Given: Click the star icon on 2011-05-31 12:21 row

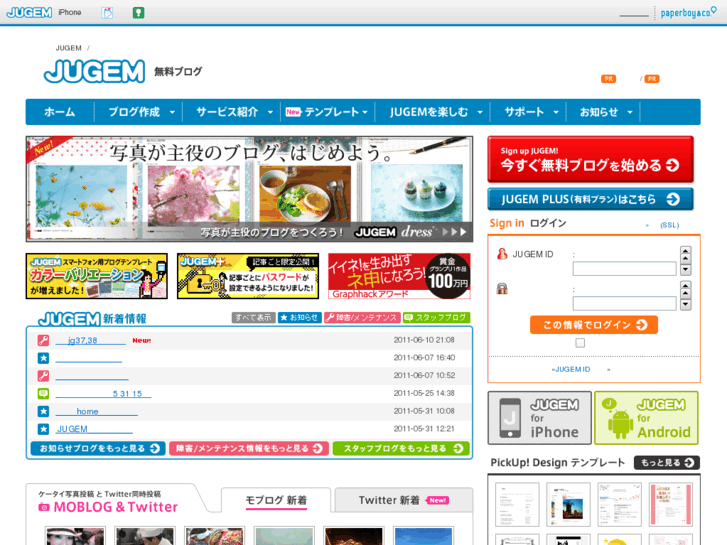Looking at the screenshot, I should [x=43, y=429].
